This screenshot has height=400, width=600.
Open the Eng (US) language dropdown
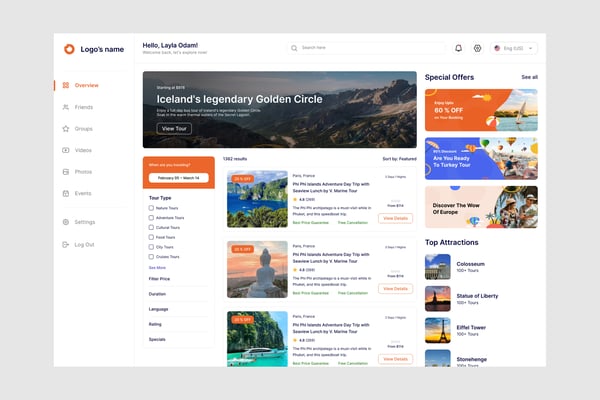pyautogui.click(x=514, y=48)
